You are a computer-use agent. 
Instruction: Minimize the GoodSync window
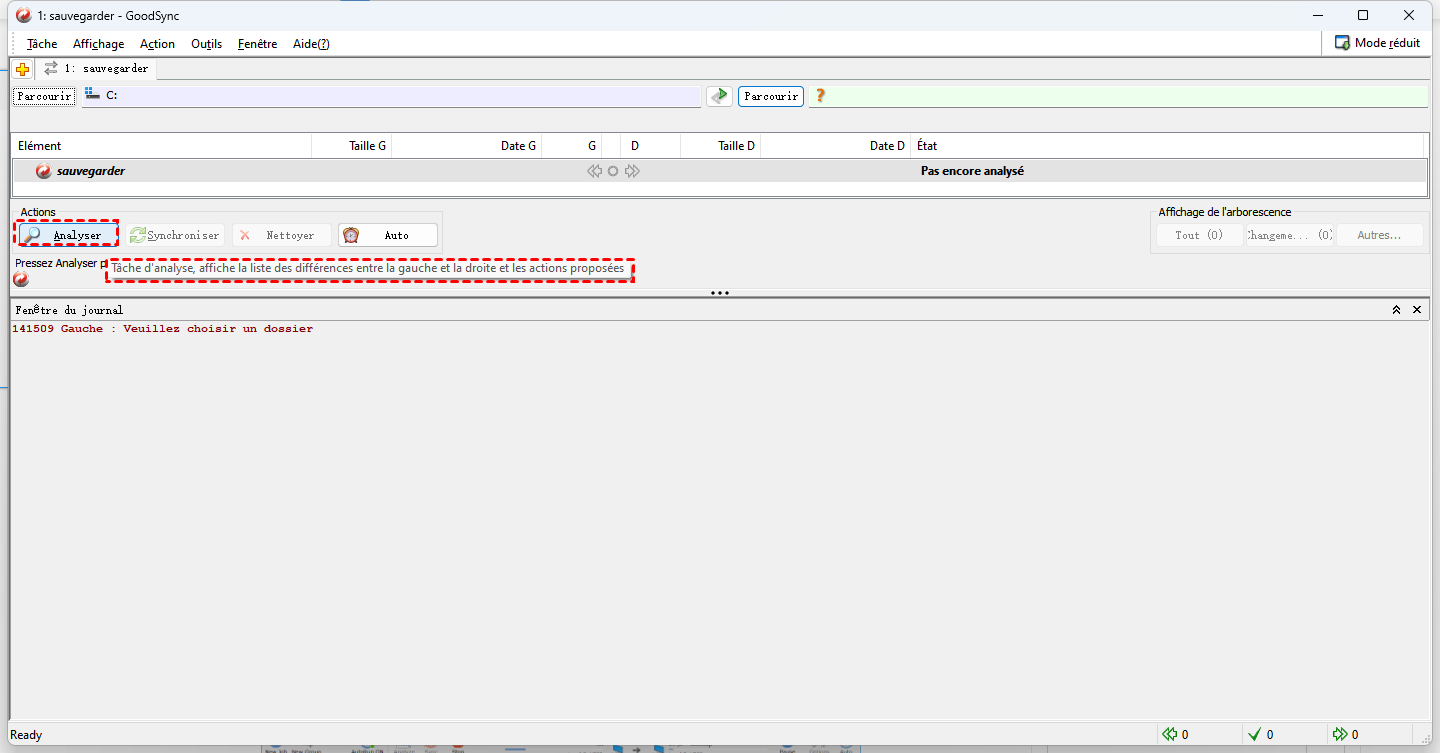pos(1316,15)
